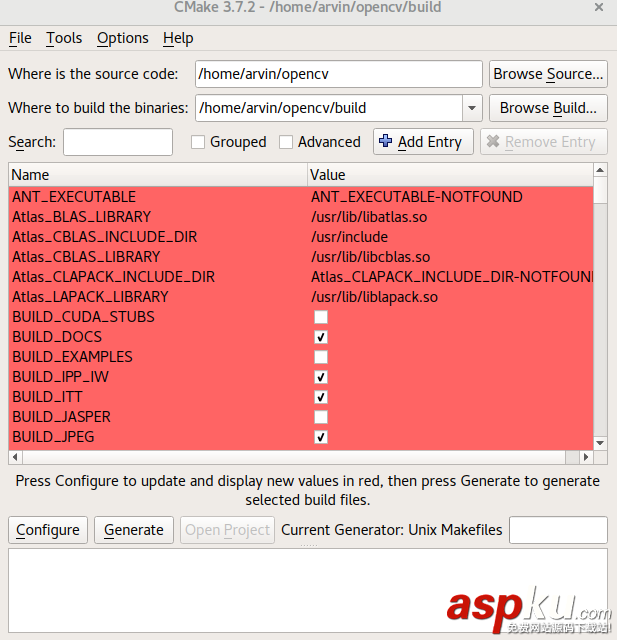Uncheck the BUILD_JPEG checkbox
Screen dimensions: 617x640
(321, 437)
